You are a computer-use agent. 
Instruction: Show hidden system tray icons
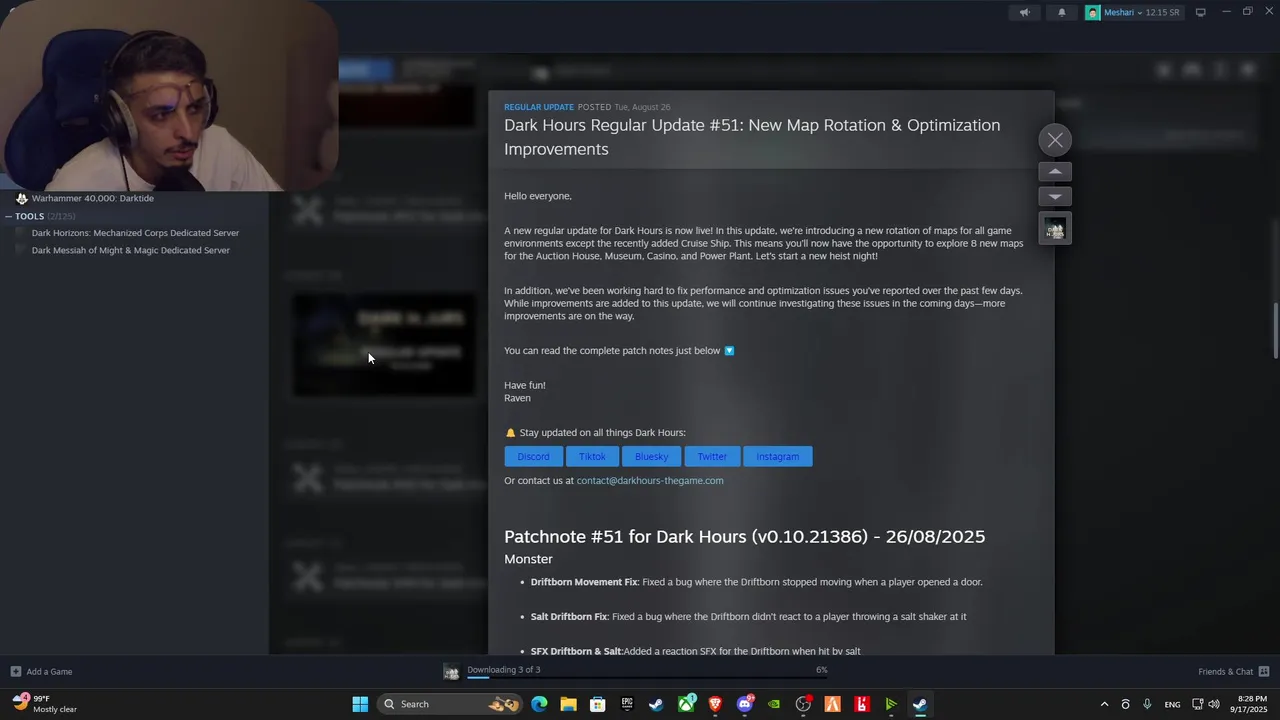[x=1104, y=704]
